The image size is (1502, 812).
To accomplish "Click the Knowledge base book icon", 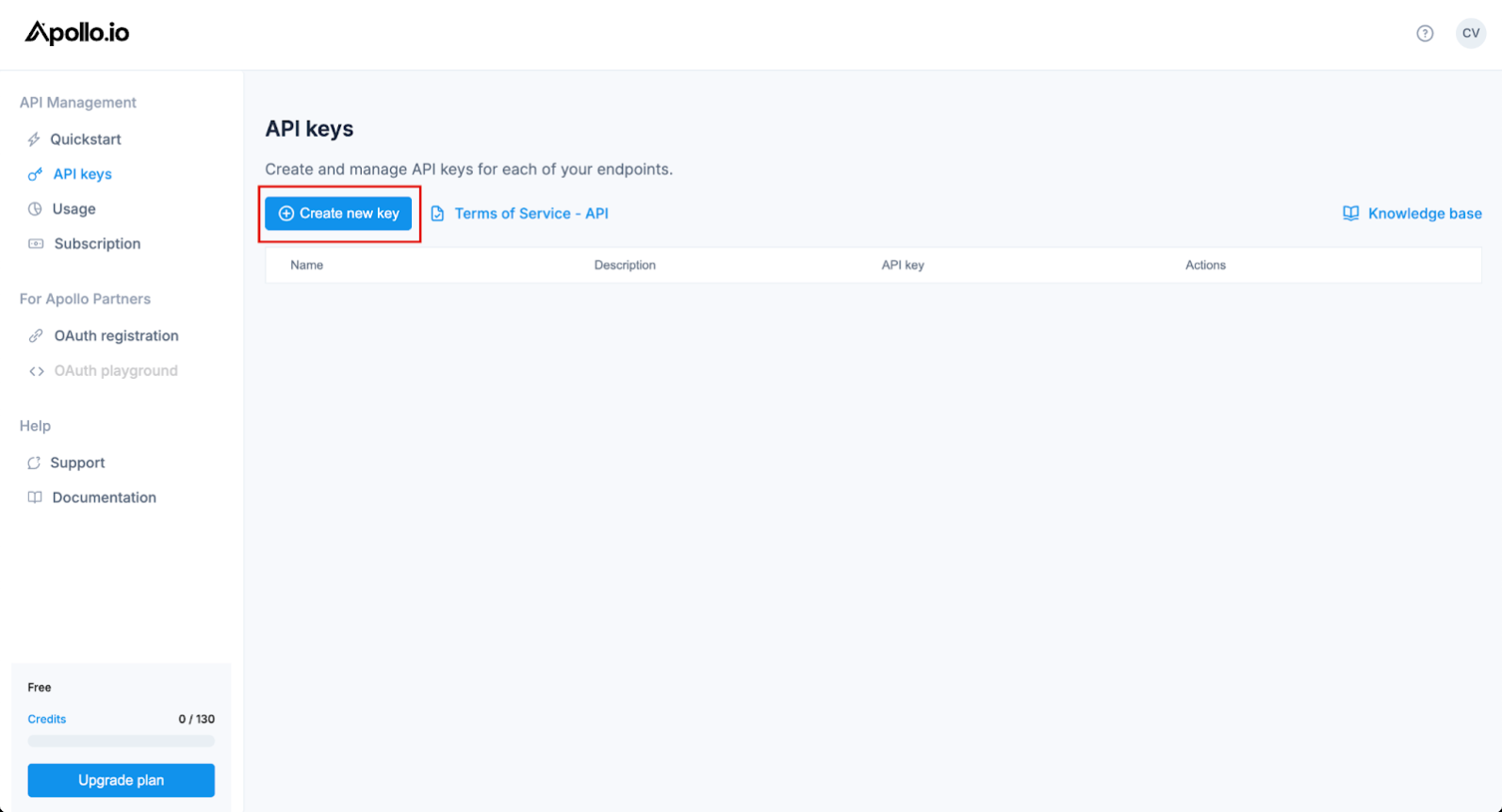I will coord(1351,214).
